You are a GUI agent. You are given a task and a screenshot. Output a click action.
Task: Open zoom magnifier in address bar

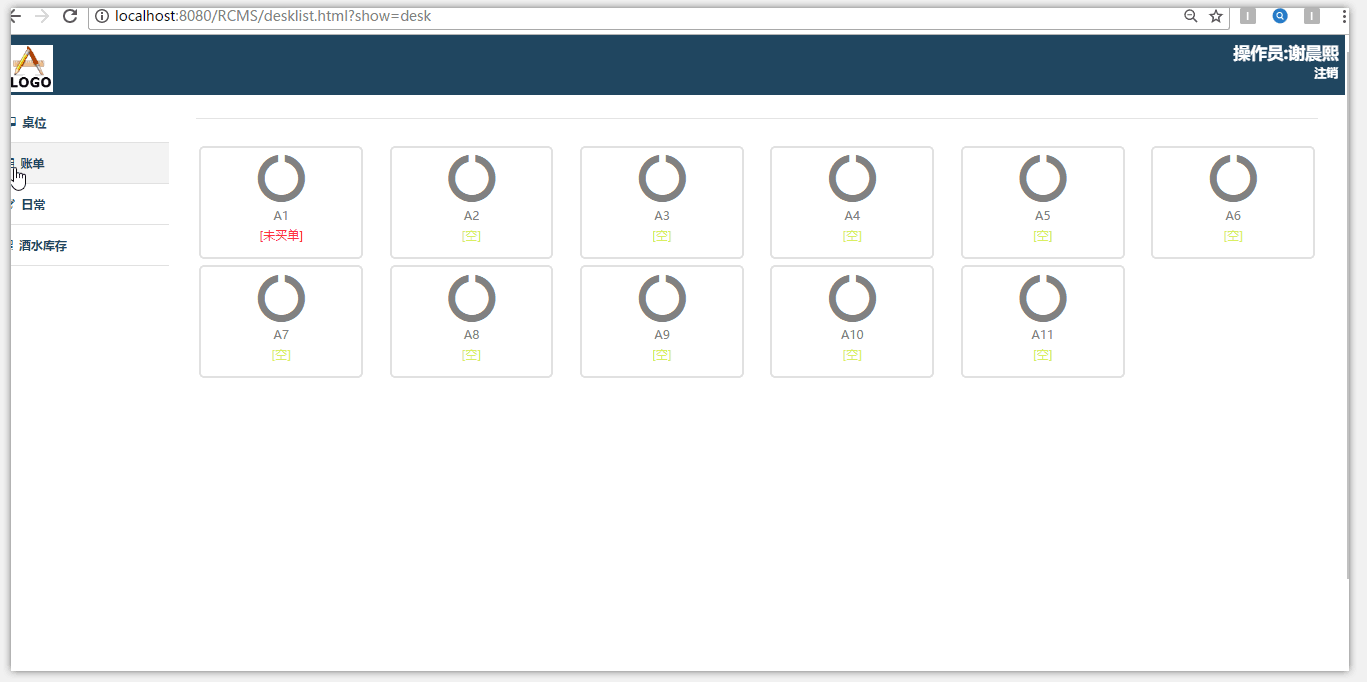pos(1190,16)
